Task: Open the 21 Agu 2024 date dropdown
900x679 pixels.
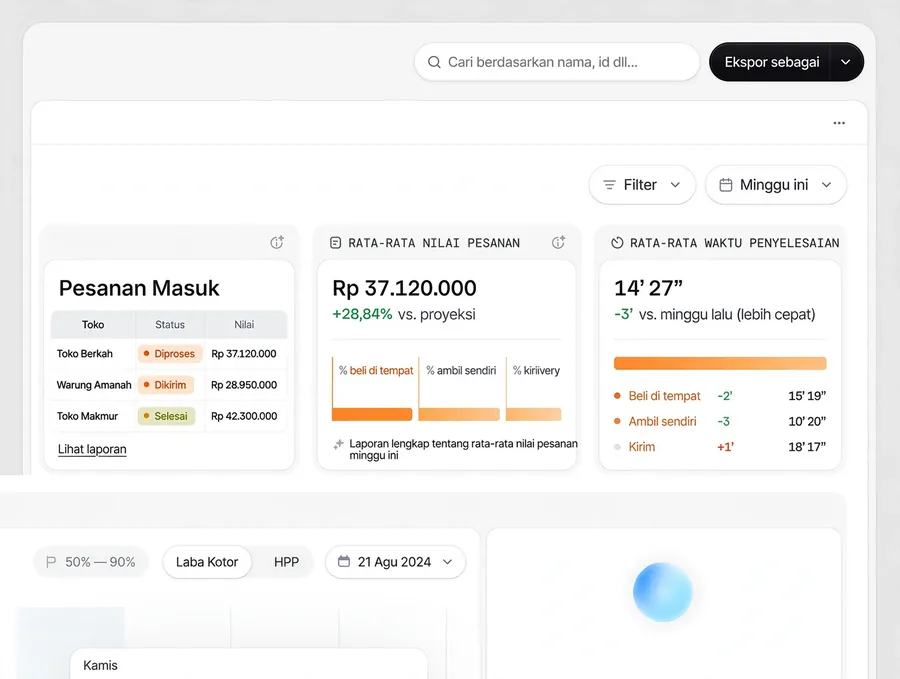Action: (395, 562)
